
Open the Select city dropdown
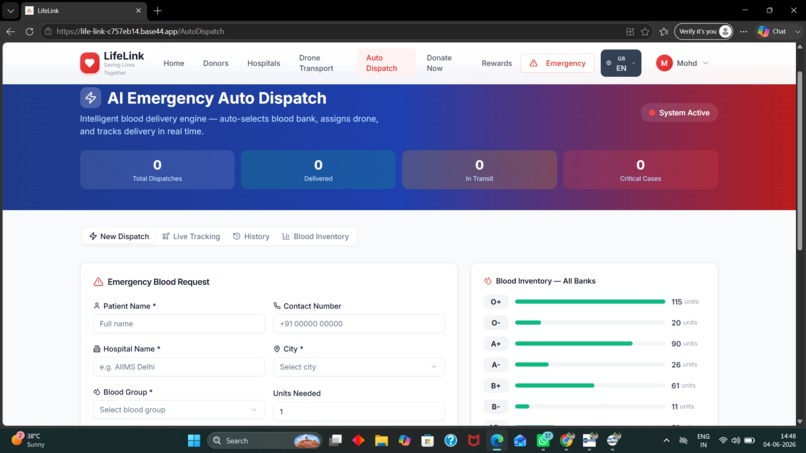tap(359, 367)
